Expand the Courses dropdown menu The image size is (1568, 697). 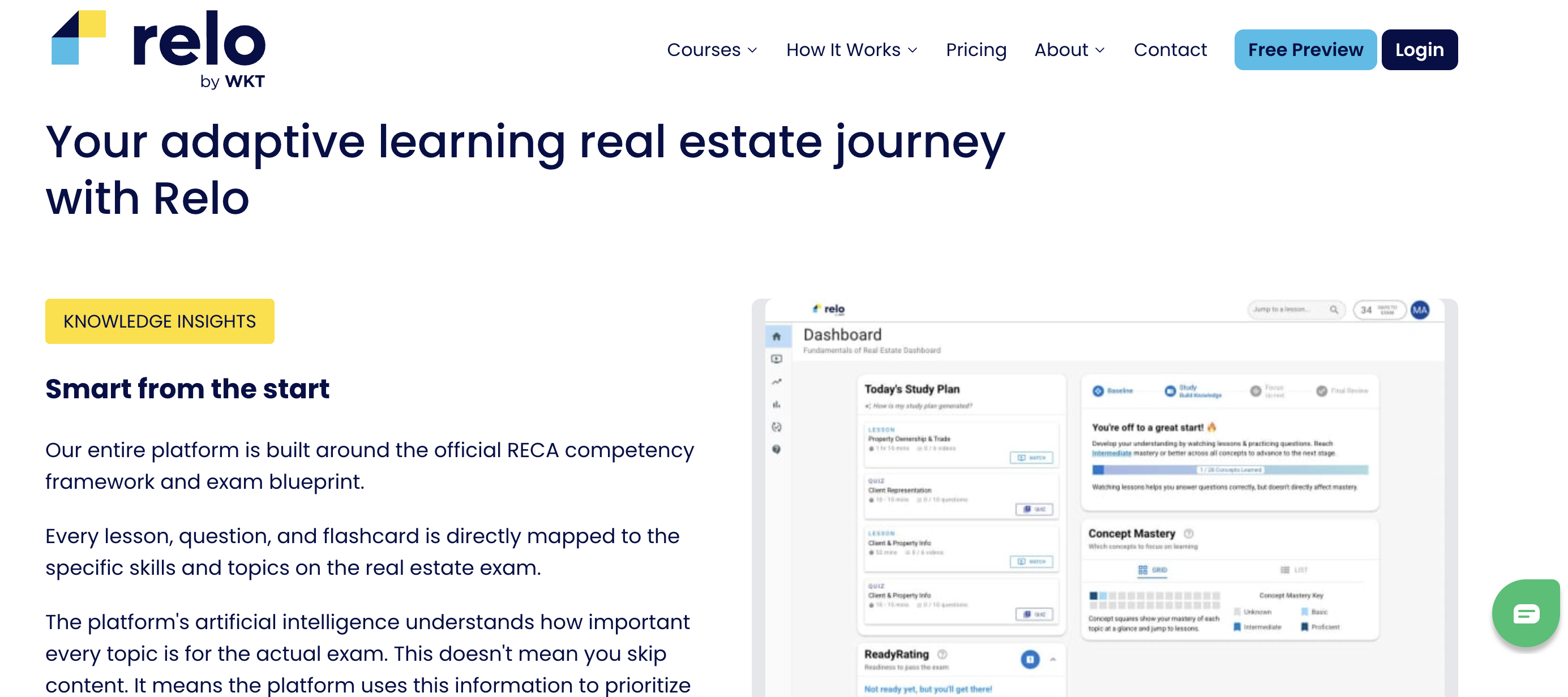tap(712, 50)
